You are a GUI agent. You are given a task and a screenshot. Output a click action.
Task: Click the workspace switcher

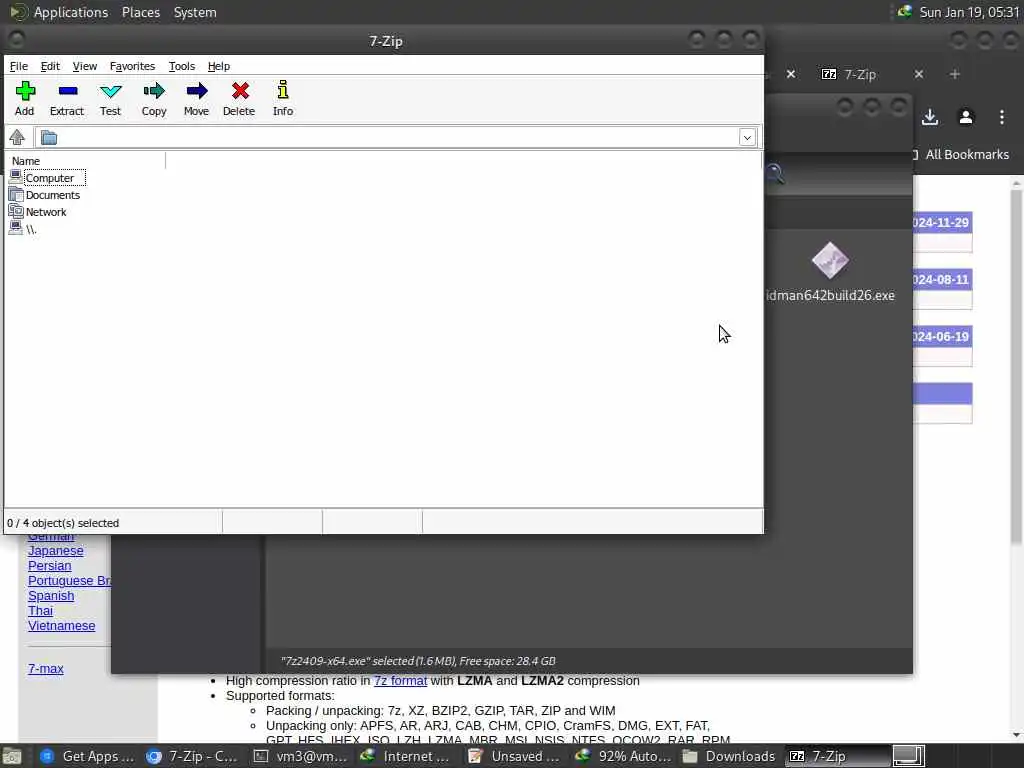coord(909,756)
